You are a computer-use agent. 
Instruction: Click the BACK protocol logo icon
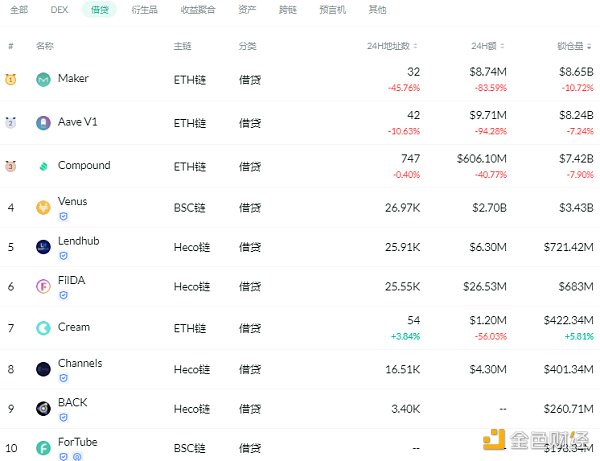click(x=43, y=408)
